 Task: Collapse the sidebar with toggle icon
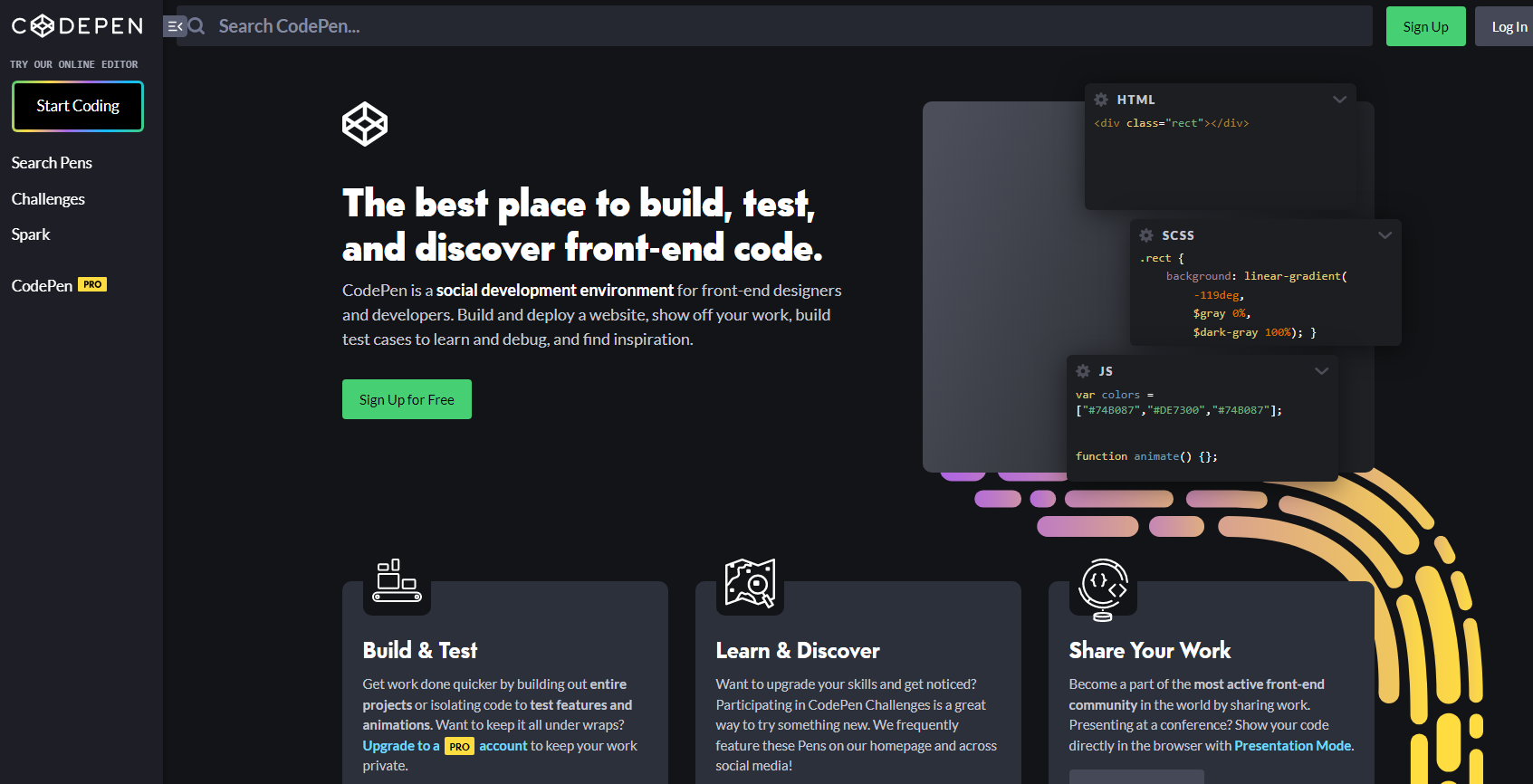[x=174, y=26]
